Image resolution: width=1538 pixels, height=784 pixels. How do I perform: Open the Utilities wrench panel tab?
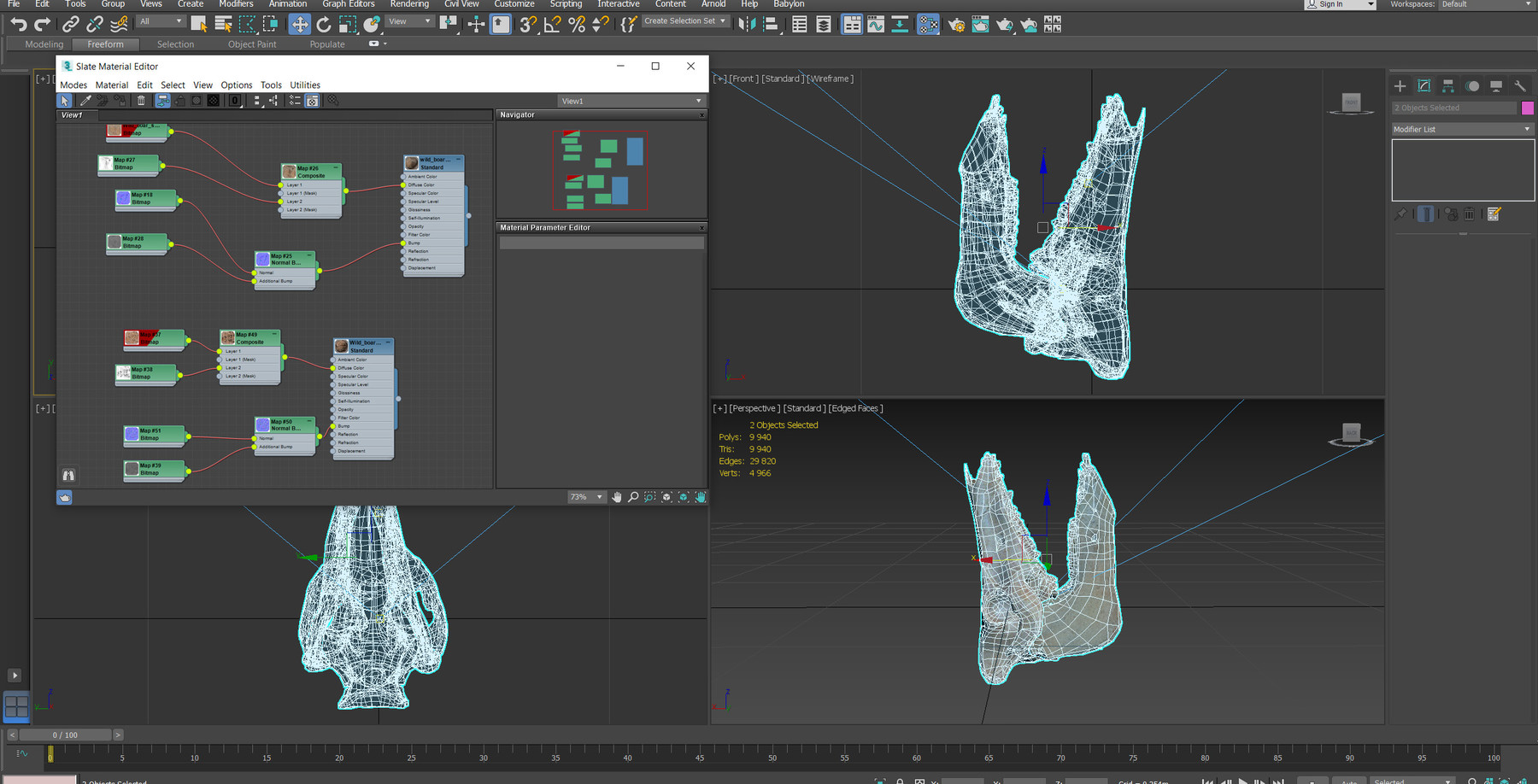pos(1520,86)
